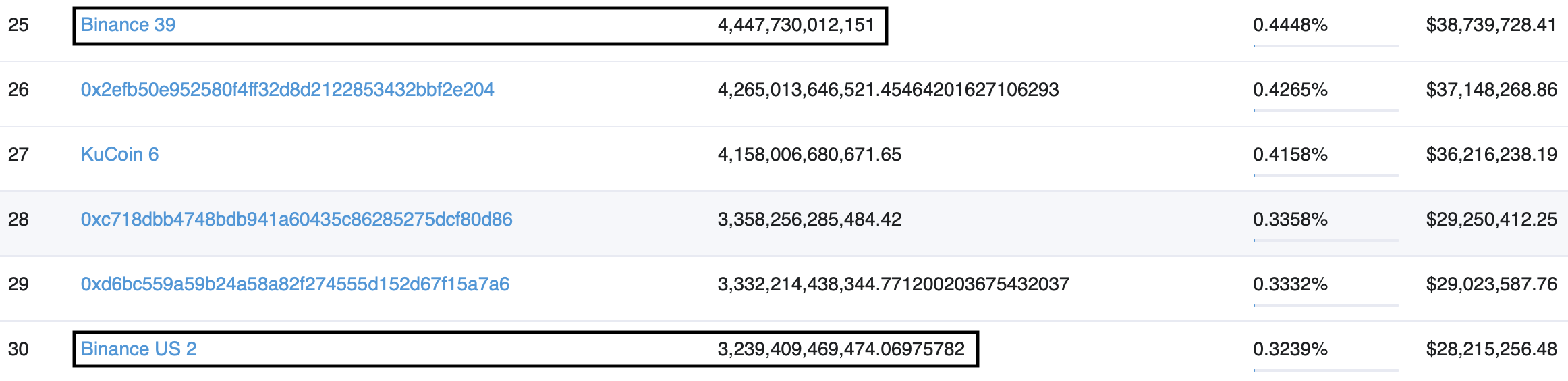Open address 0x2efb50e952580f4ff32d8d2122853432bbf2e204

coord(287,90)
